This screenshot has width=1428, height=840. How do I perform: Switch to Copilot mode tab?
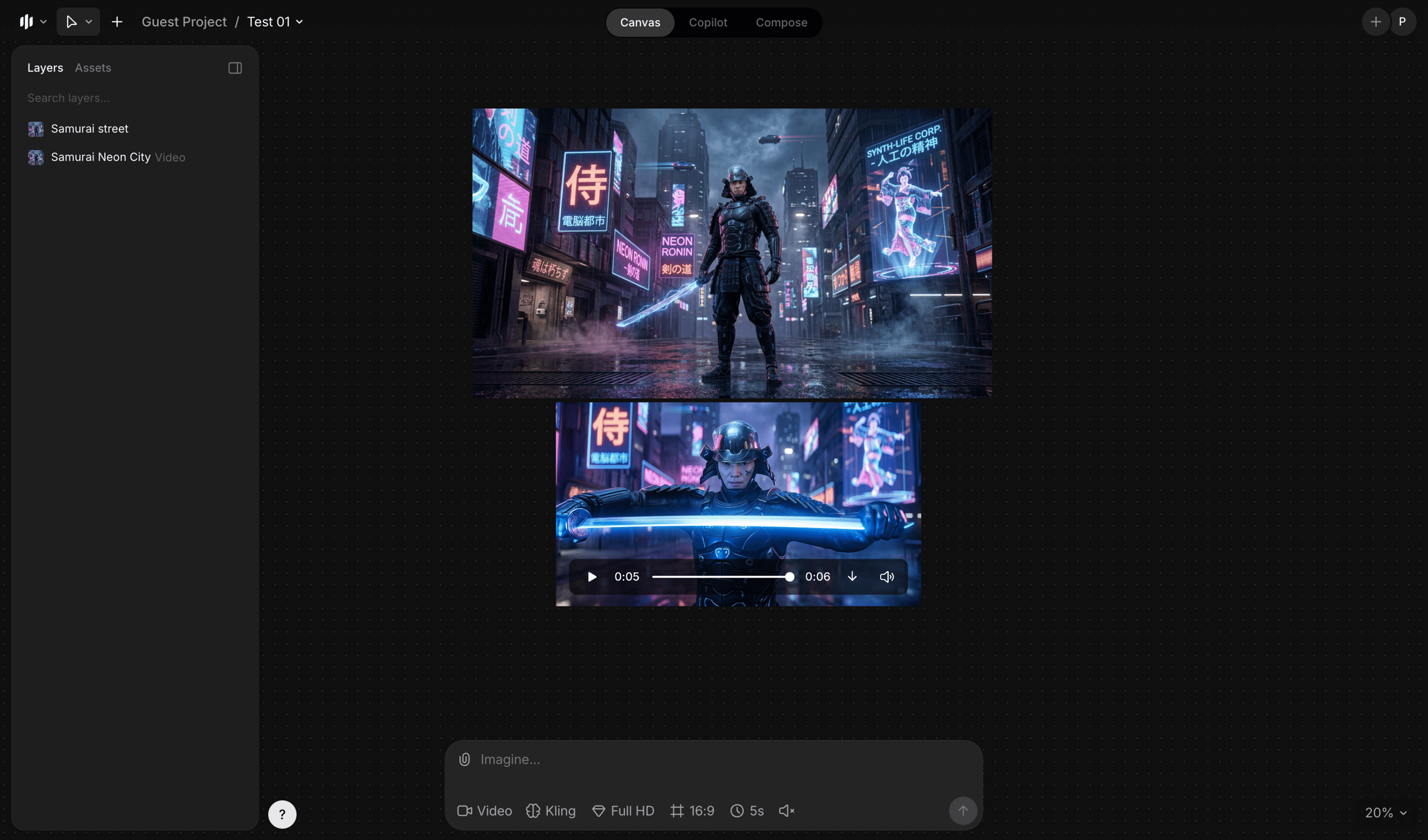click(x=708, y=23)
